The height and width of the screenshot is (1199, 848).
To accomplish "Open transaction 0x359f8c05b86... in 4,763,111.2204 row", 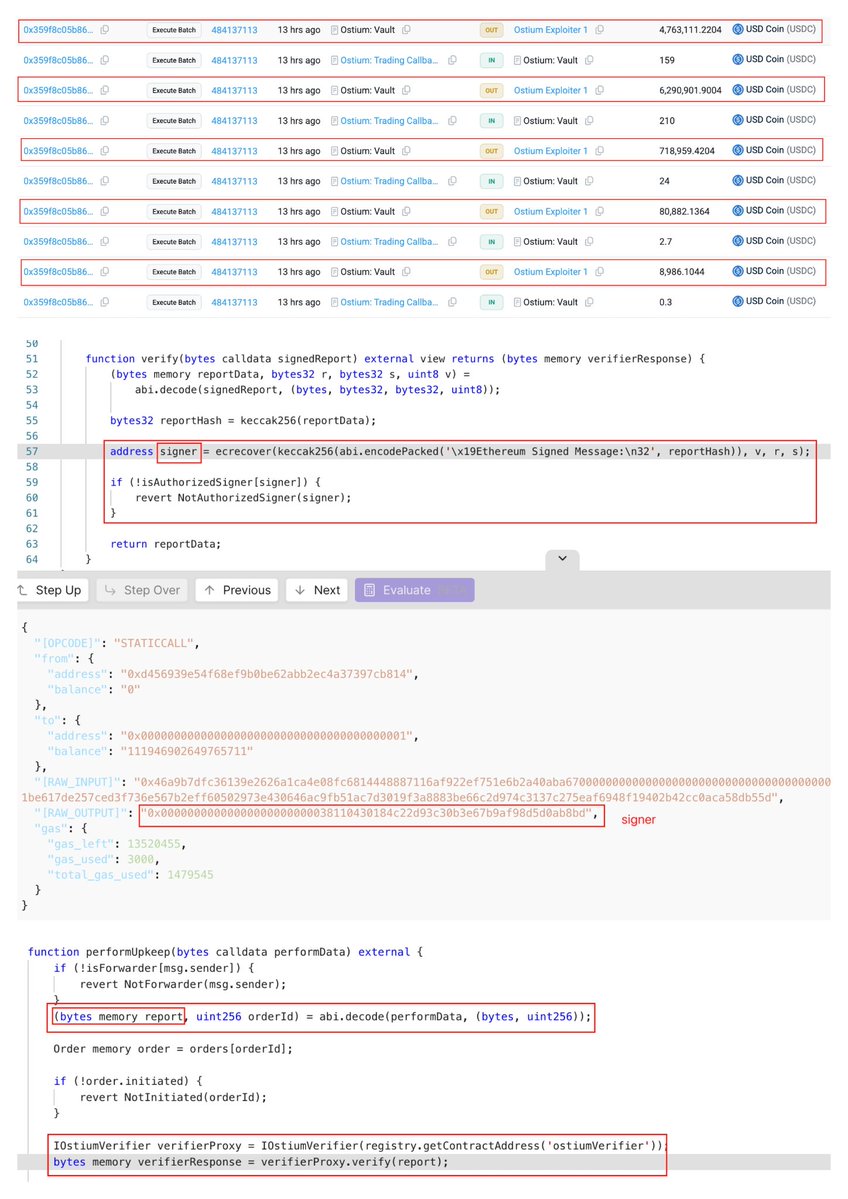I will [x=58, y=30].
